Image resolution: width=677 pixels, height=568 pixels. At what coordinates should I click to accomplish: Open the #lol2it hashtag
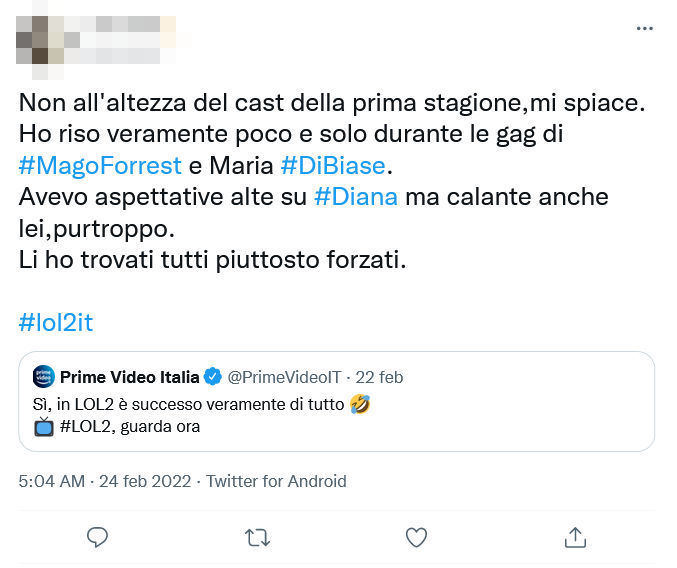point(56,323)
